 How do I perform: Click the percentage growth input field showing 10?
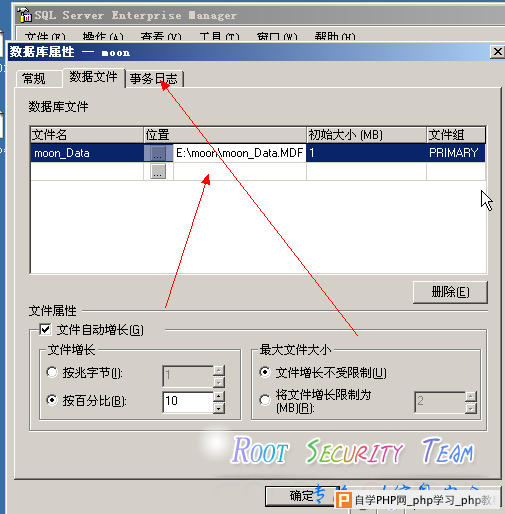point(188,402)
